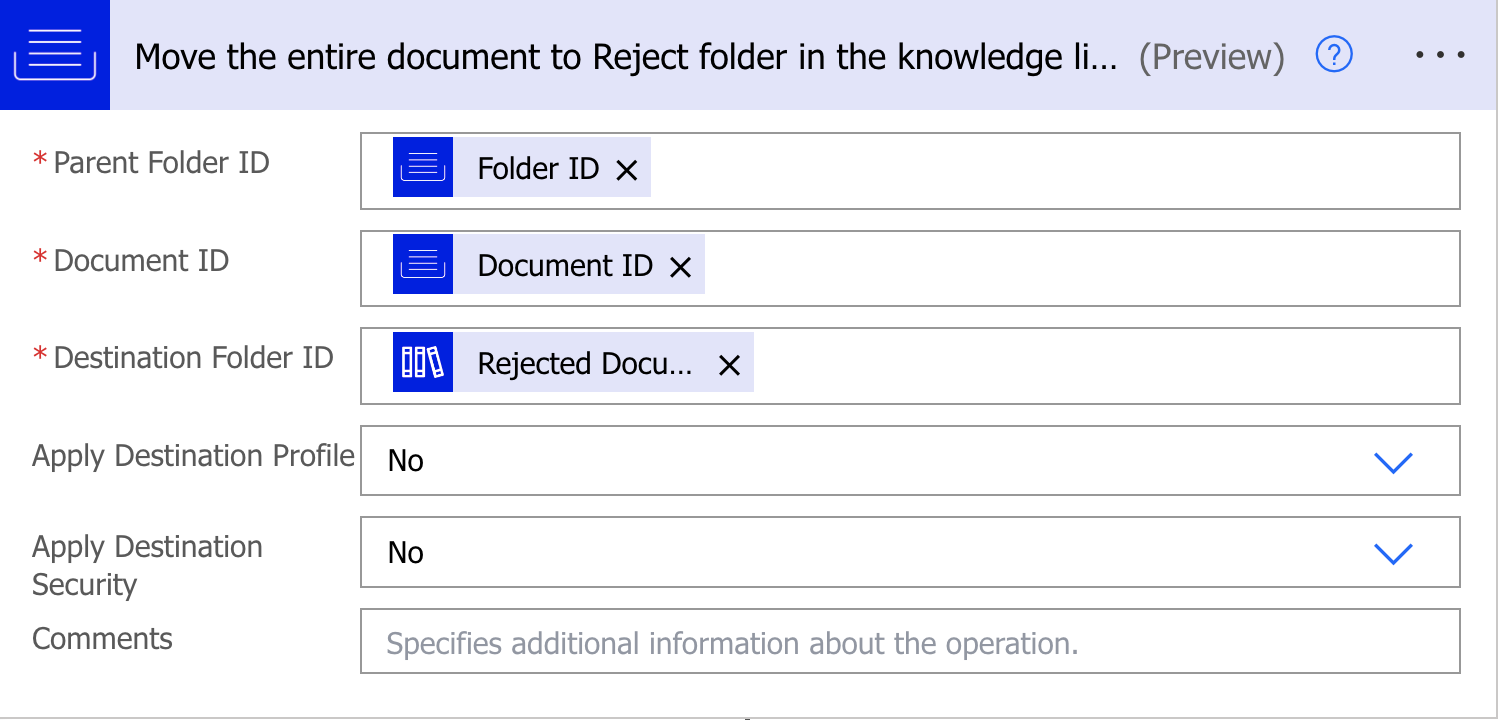Remove the Folder ID token

627,170
